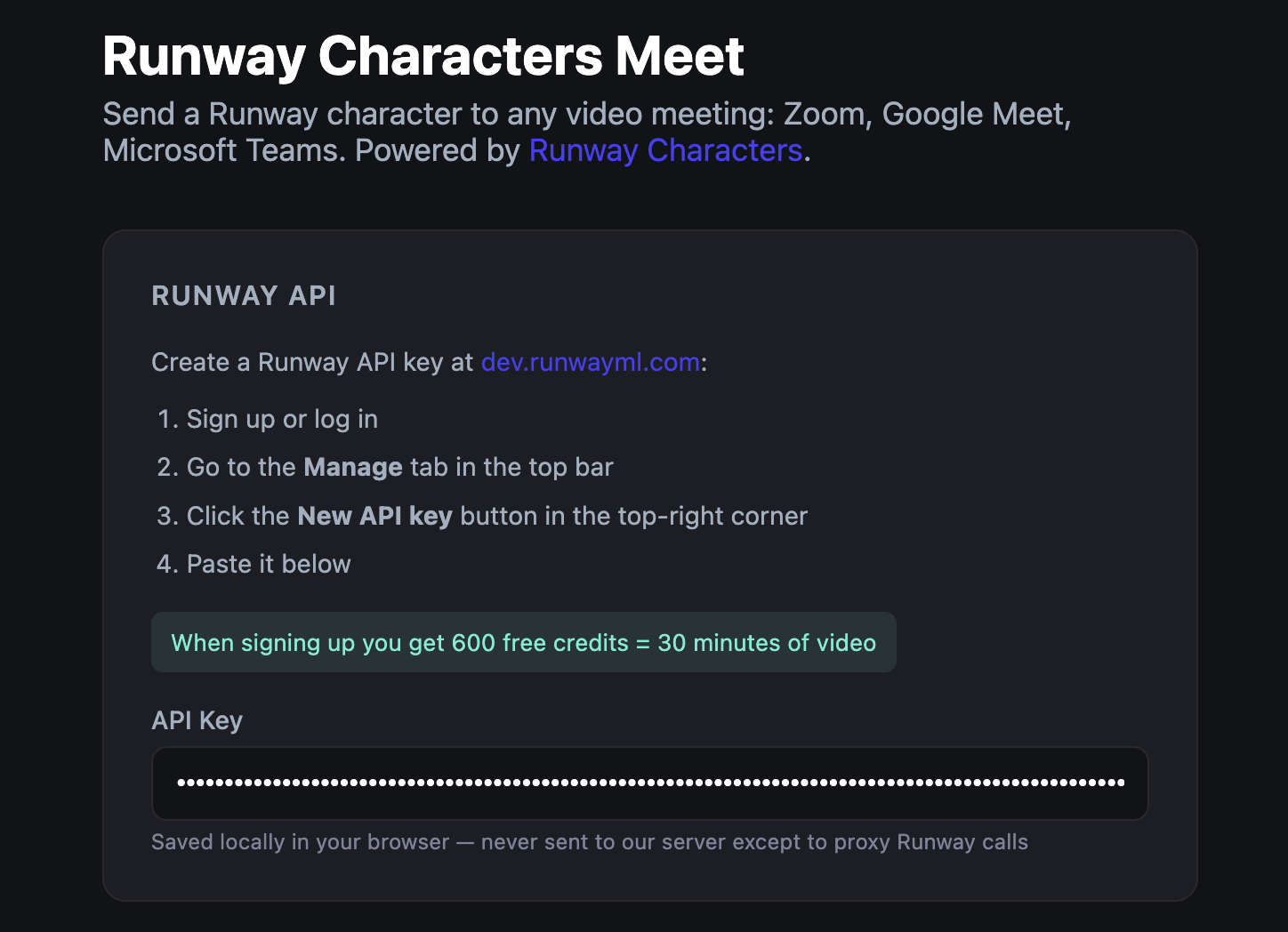Click the API Key field label

pos(197,720)
